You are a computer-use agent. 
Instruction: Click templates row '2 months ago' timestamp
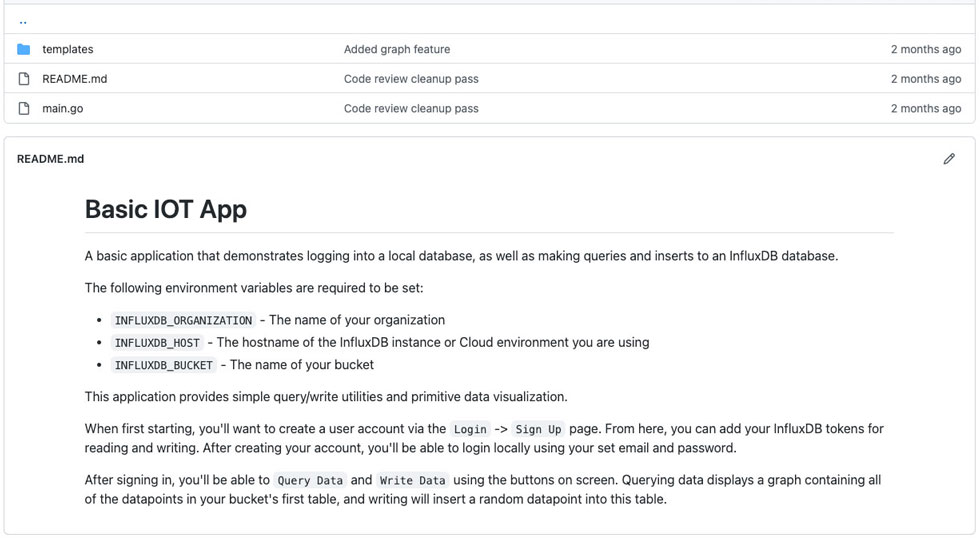coord(926,49)
